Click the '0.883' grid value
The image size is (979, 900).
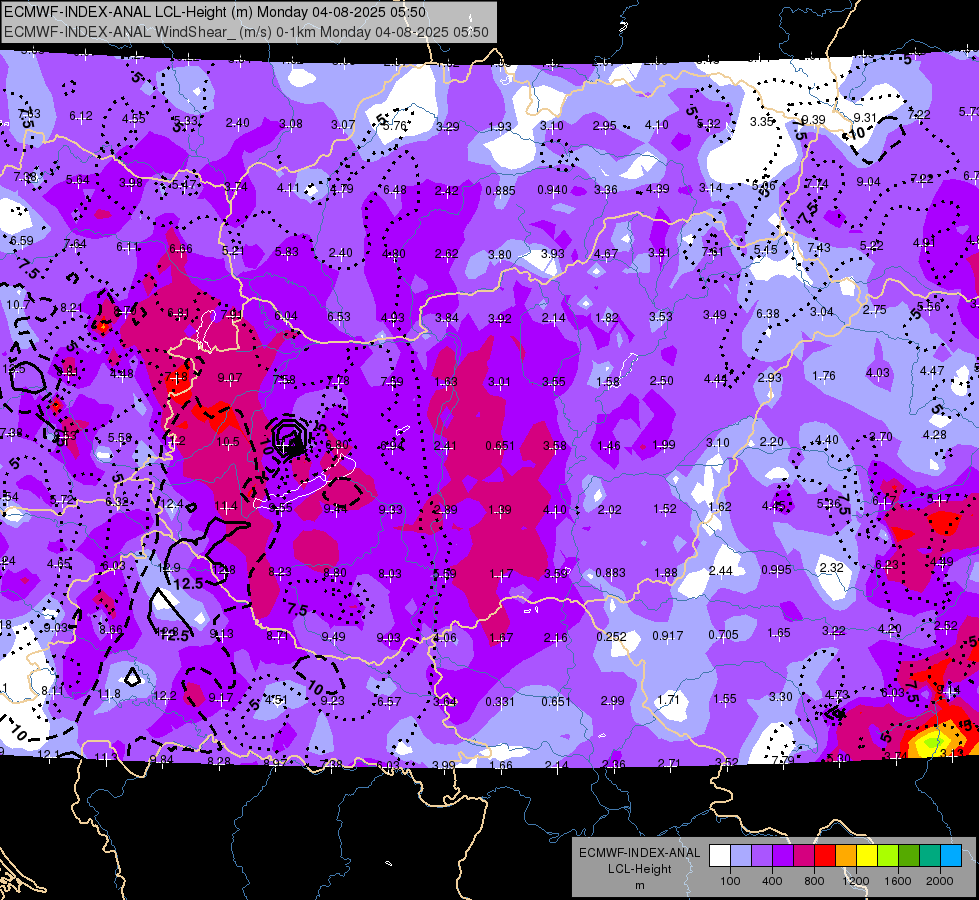tap(610, 573)
